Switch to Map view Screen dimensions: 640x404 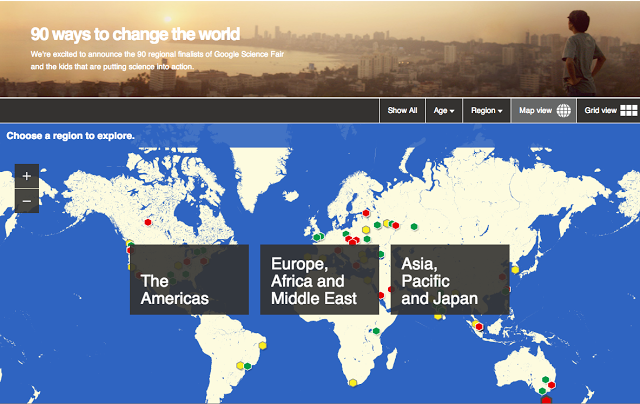click(544, 110)
